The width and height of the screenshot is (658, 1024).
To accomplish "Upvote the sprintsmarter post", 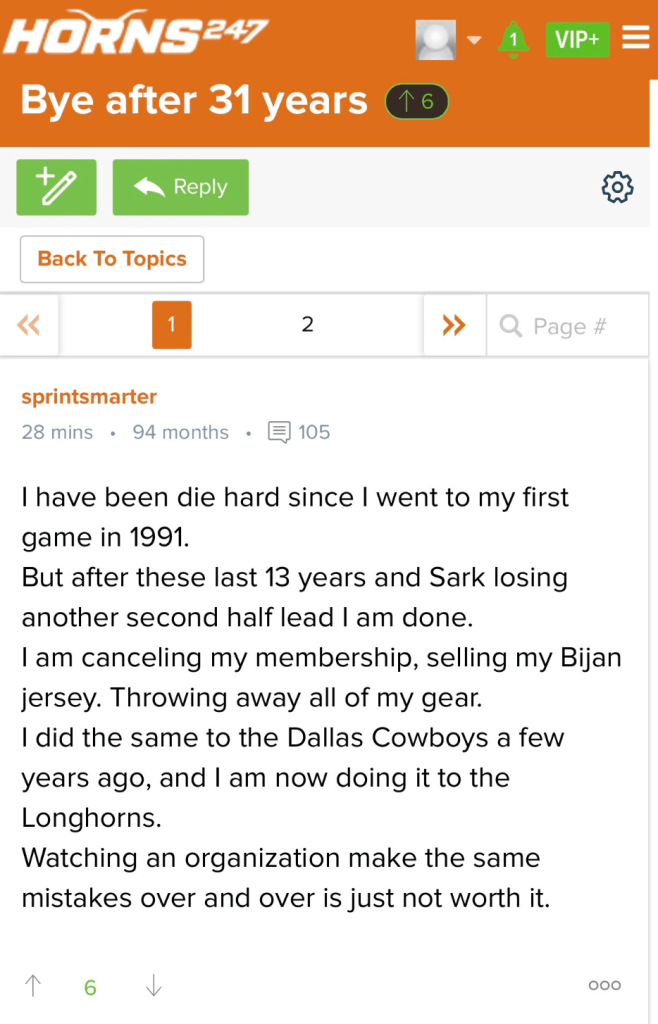I will [x=33, y=987].
